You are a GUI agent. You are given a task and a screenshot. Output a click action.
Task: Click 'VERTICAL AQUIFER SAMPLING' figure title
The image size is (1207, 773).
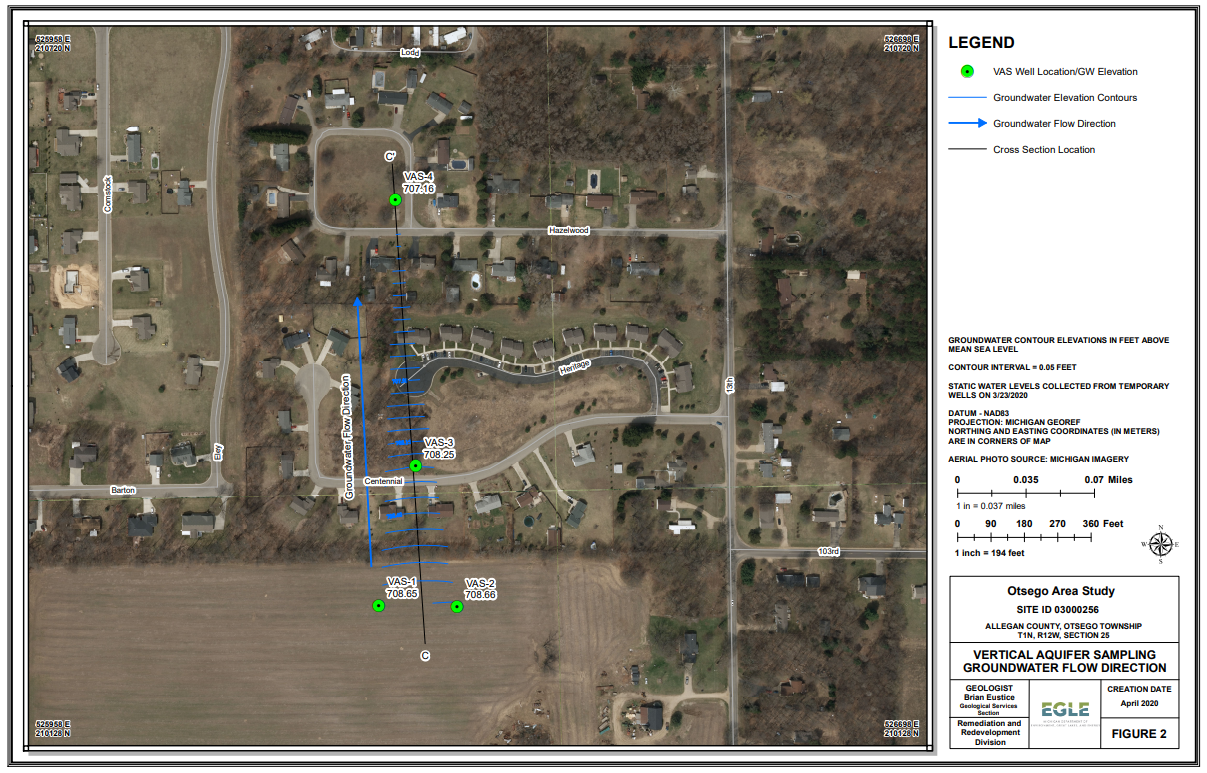point(1064,655)
